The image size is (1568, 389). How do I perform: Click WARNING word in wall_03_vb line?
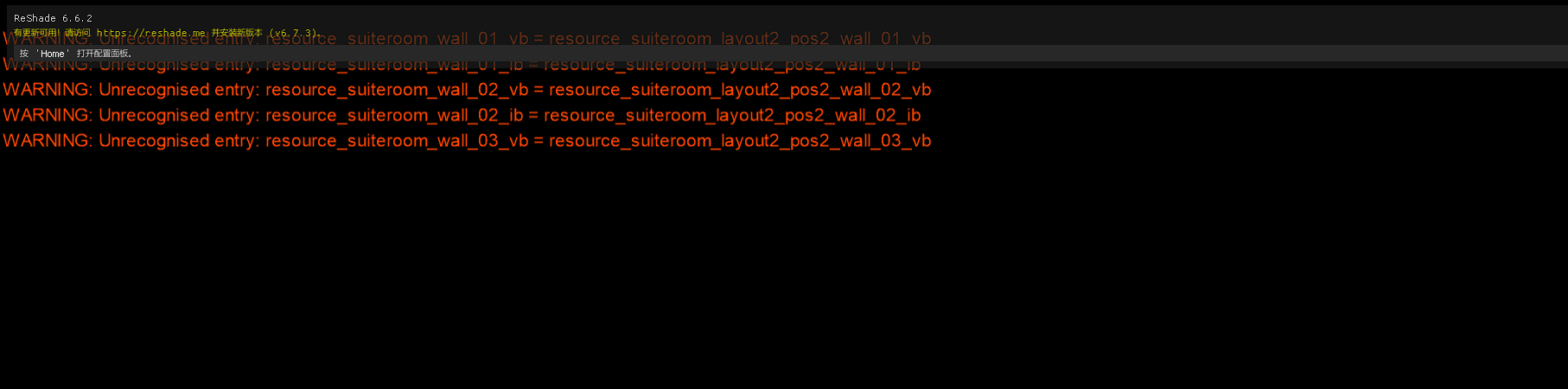click(x=48, y=141)
